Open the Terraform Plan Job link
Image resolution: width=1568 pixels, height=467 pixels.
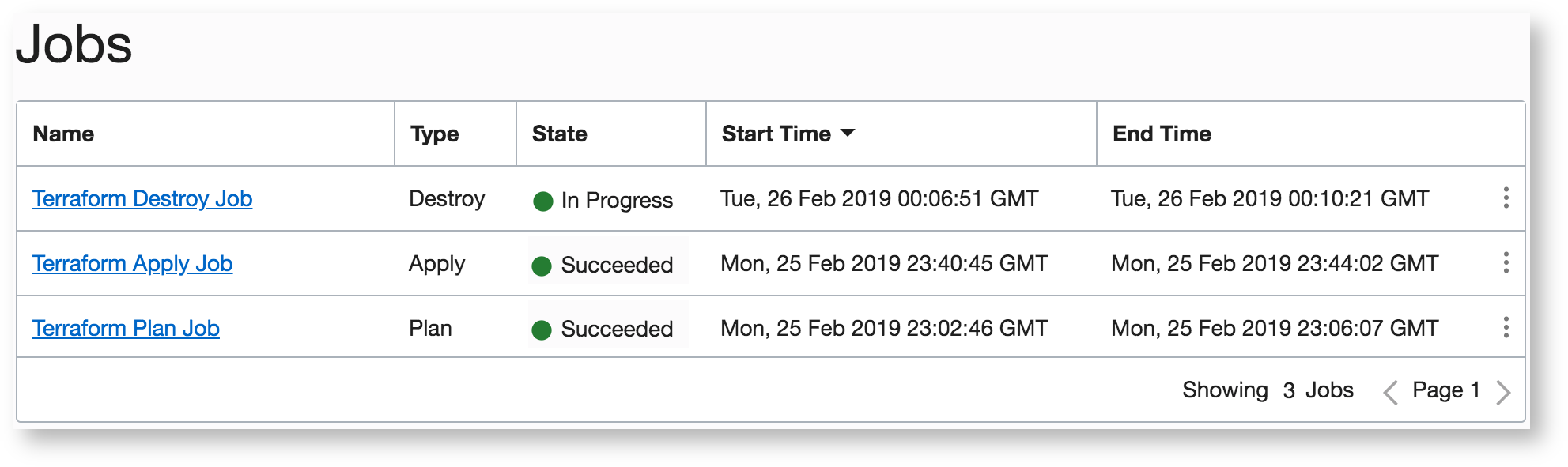126,329
